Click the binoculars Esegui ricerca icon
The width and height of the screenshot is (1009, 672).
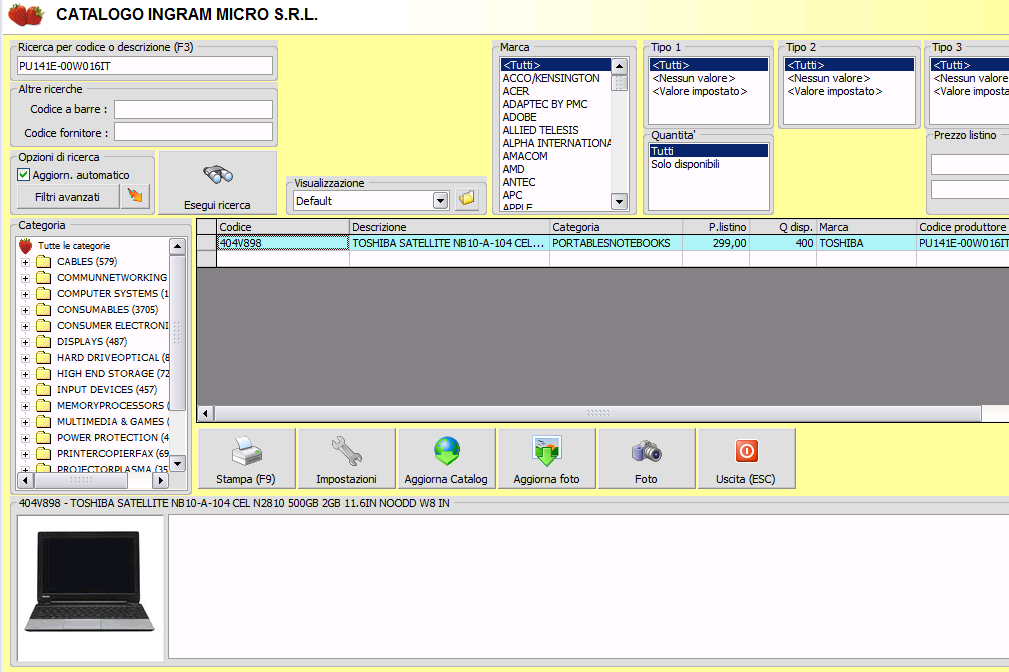point(218,174)
